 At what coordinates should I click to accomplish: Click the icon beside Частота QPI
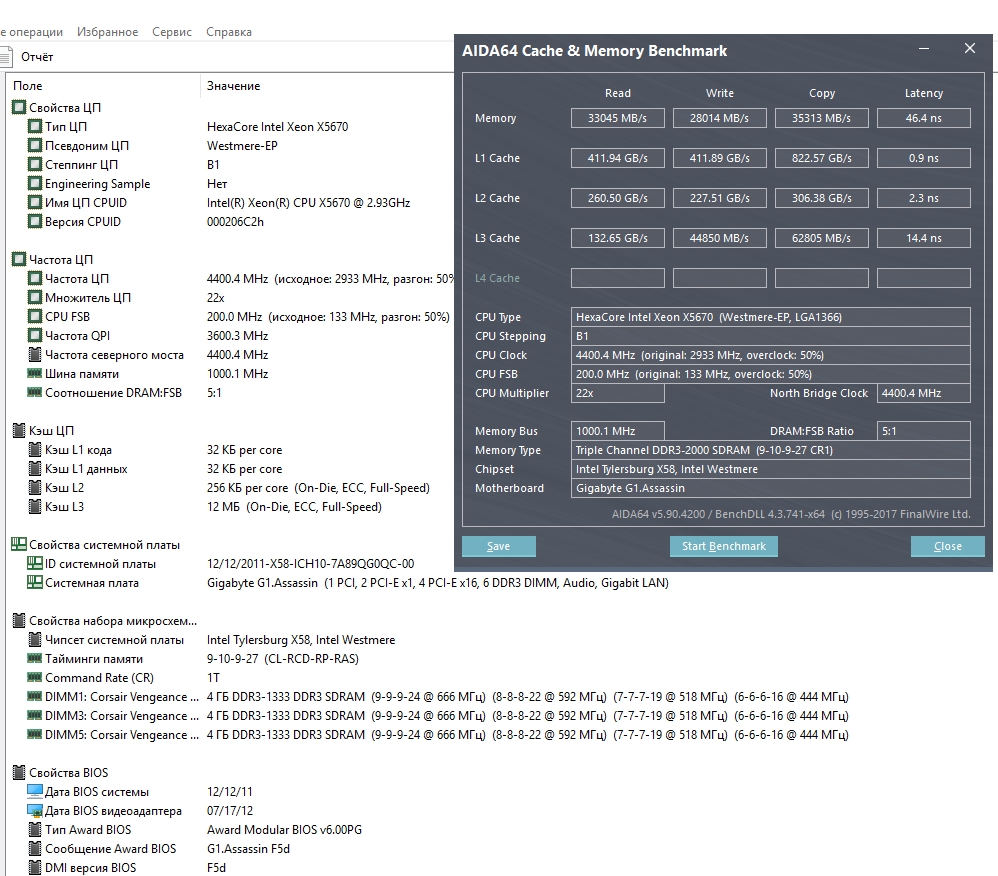(34, 336)
